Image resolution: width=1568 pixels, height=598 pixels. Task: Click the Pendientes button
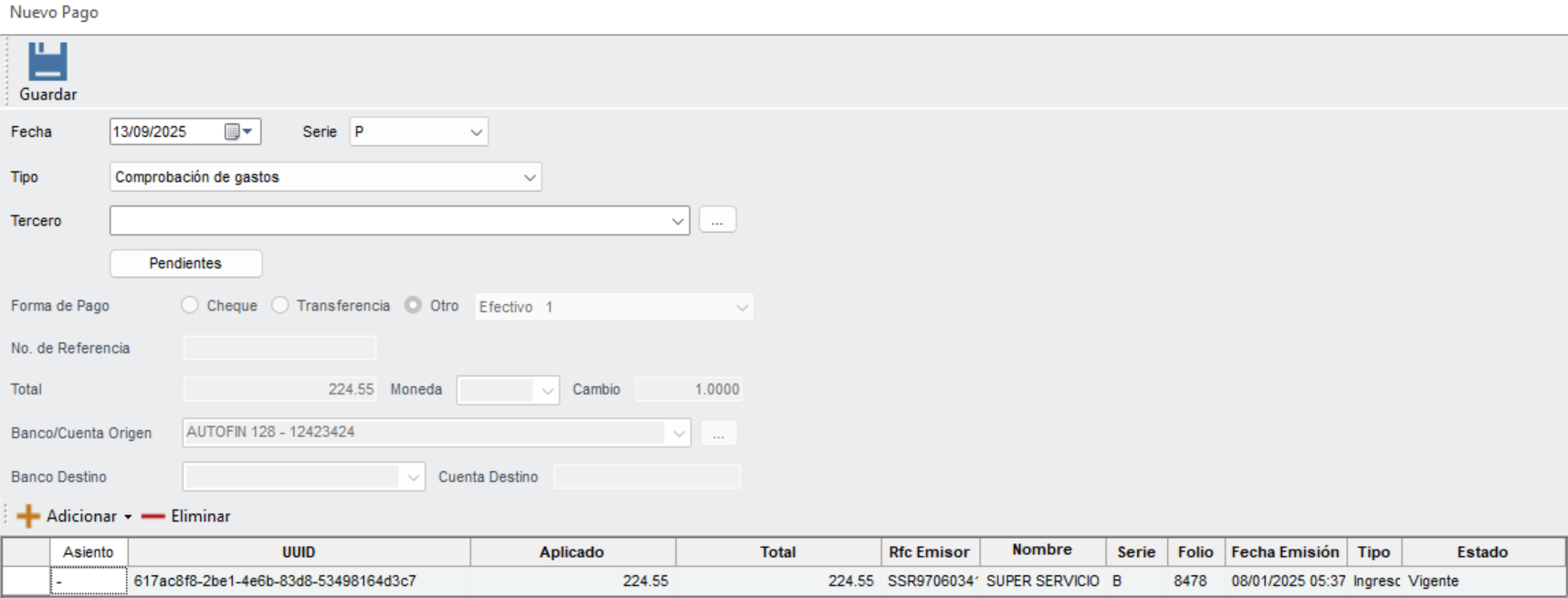(x=186, y=263)
